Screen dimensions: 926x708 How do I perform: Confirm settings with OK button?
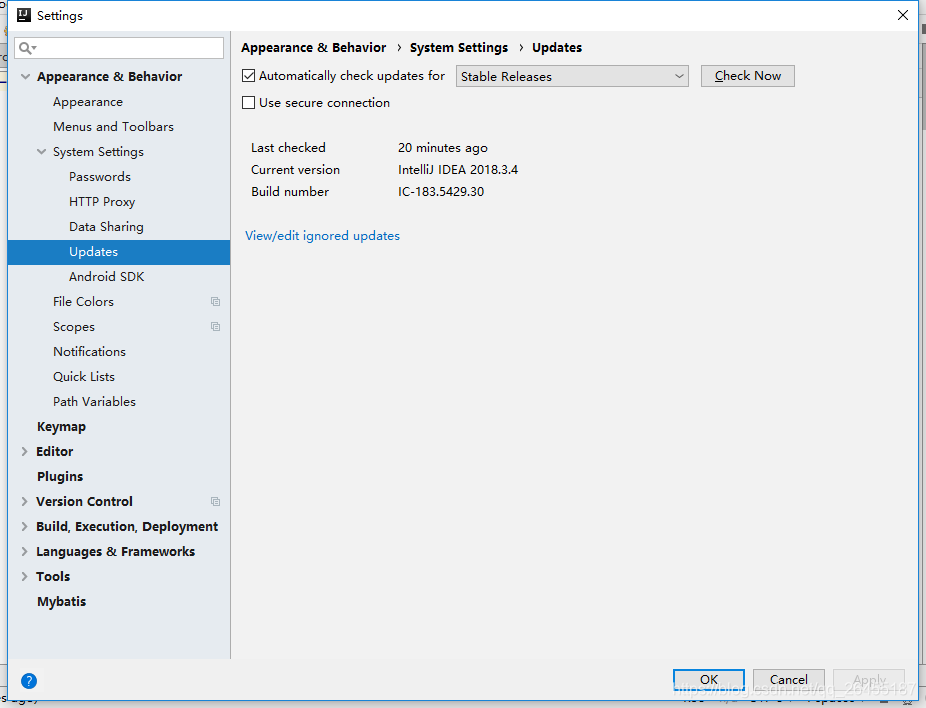[x=709, y=680]
